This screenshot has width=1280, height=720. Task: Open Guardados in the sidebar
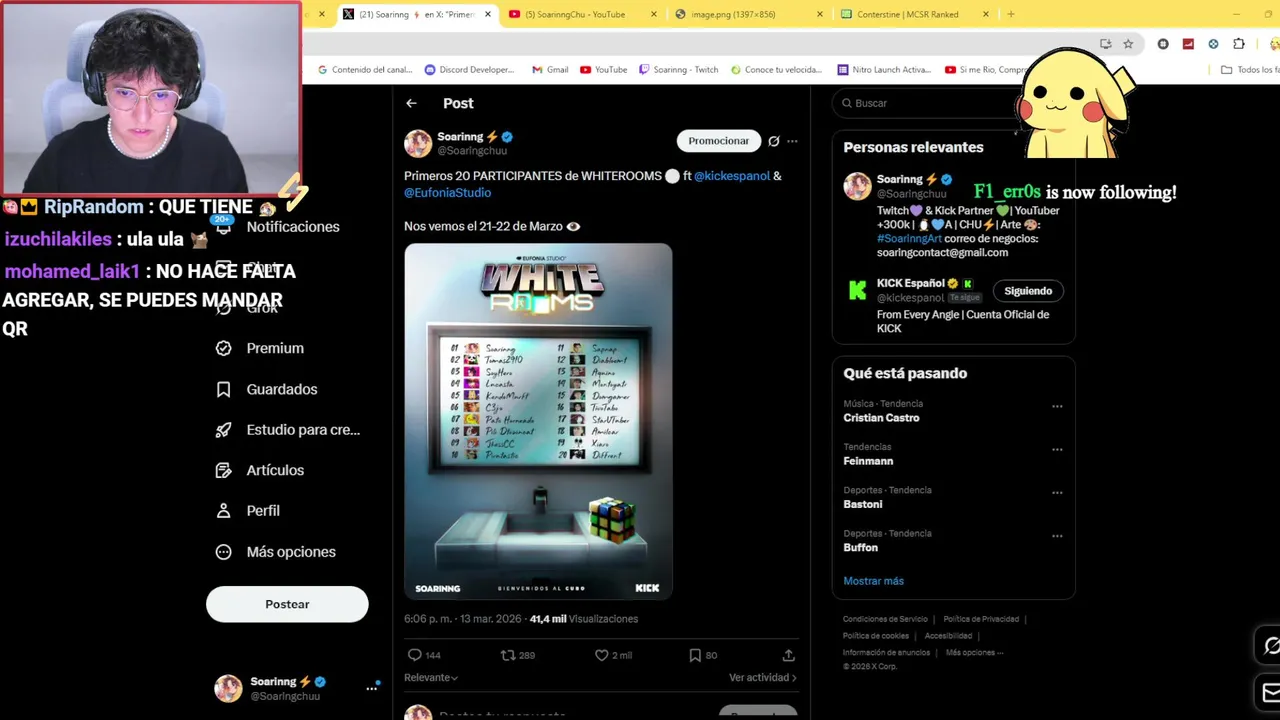(268, 389)
